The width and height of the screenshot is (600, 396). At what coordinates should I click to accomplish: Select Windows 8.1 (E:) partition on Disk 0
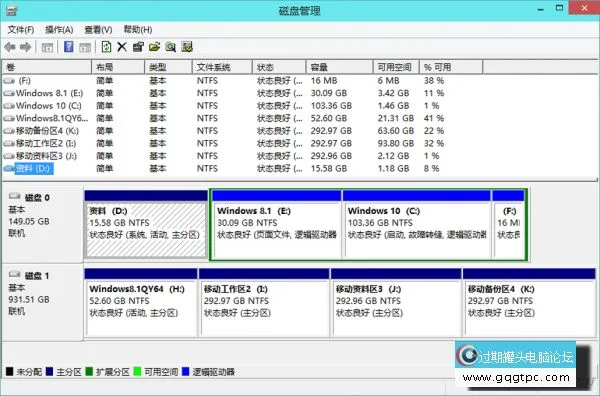[277, 224]
